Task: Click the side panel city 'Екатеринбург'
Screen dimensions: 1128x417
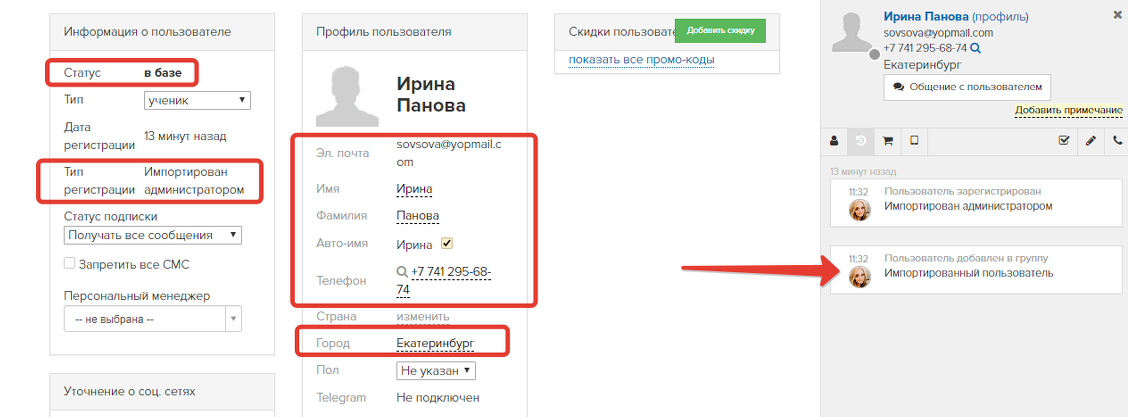Action: tap(923, 64)
